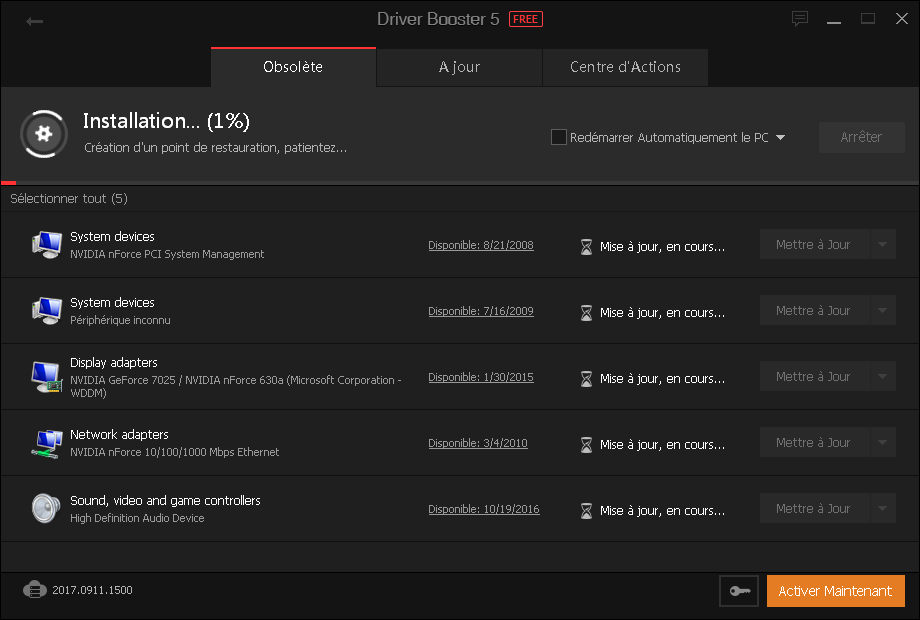This screenshot has width=920, height=620.
Task: Click the Arrêter button
Action: 861,137
